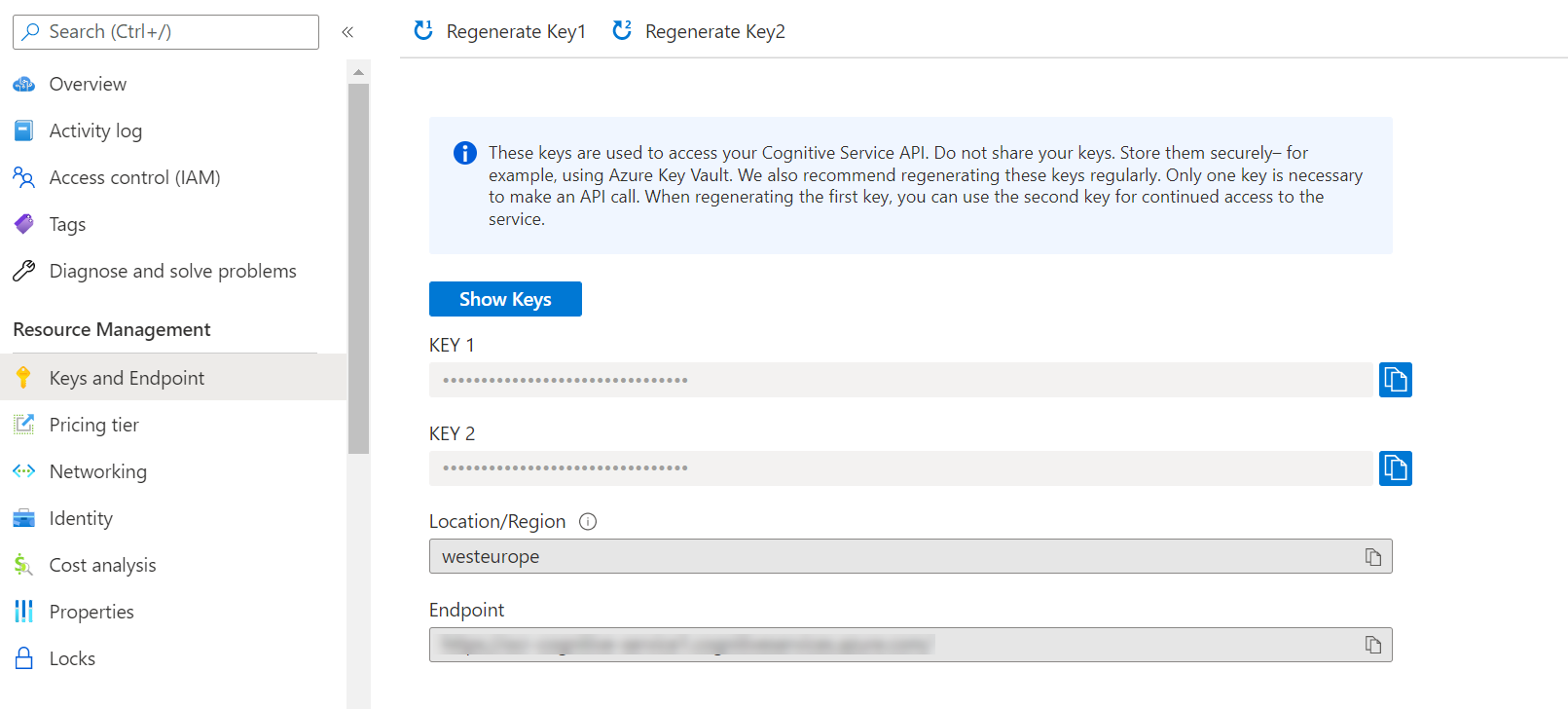Screen dimensions: 1568x709
Task: Click the Endpoint label
Action: point(467,610)
